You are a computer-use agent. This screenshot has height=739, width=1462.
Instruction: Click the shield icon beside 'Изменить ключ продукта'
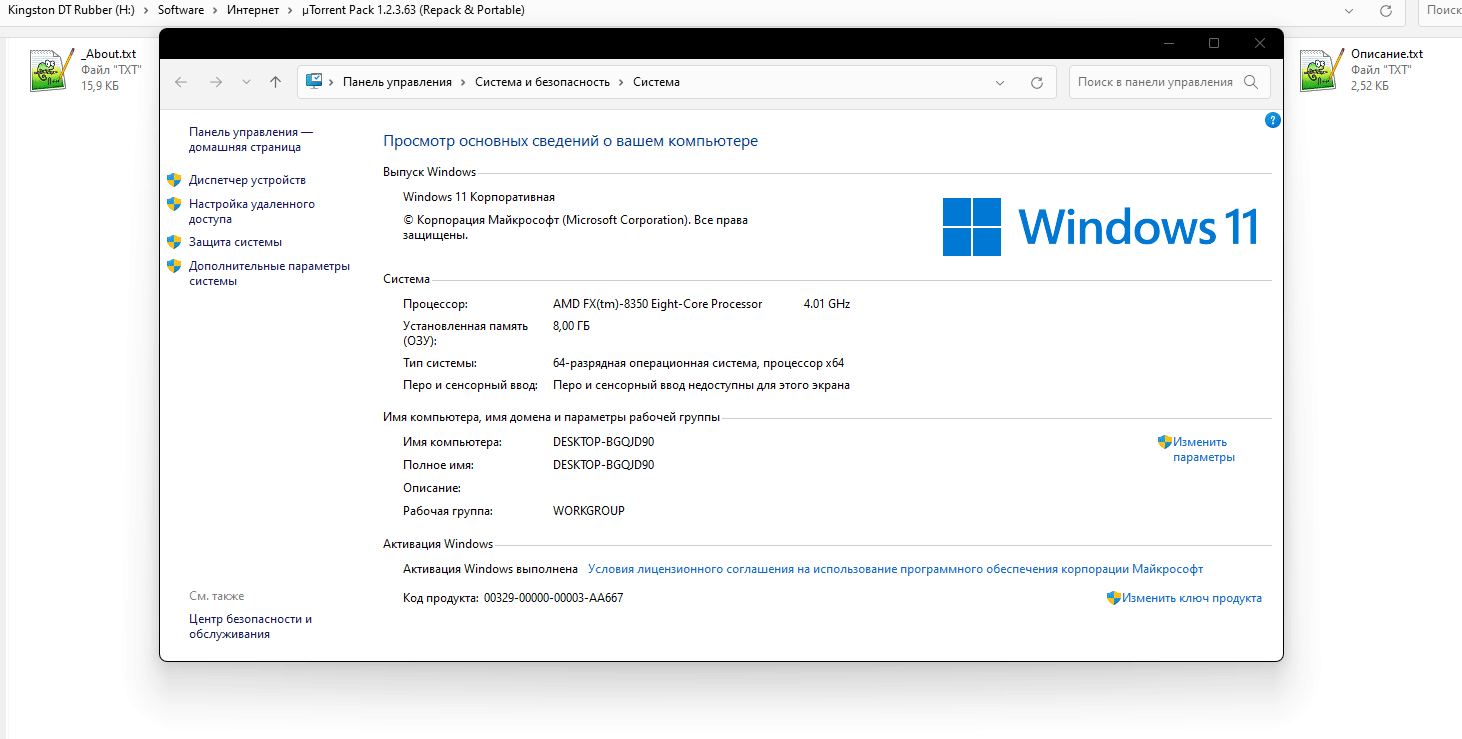tap(1114, 598)
